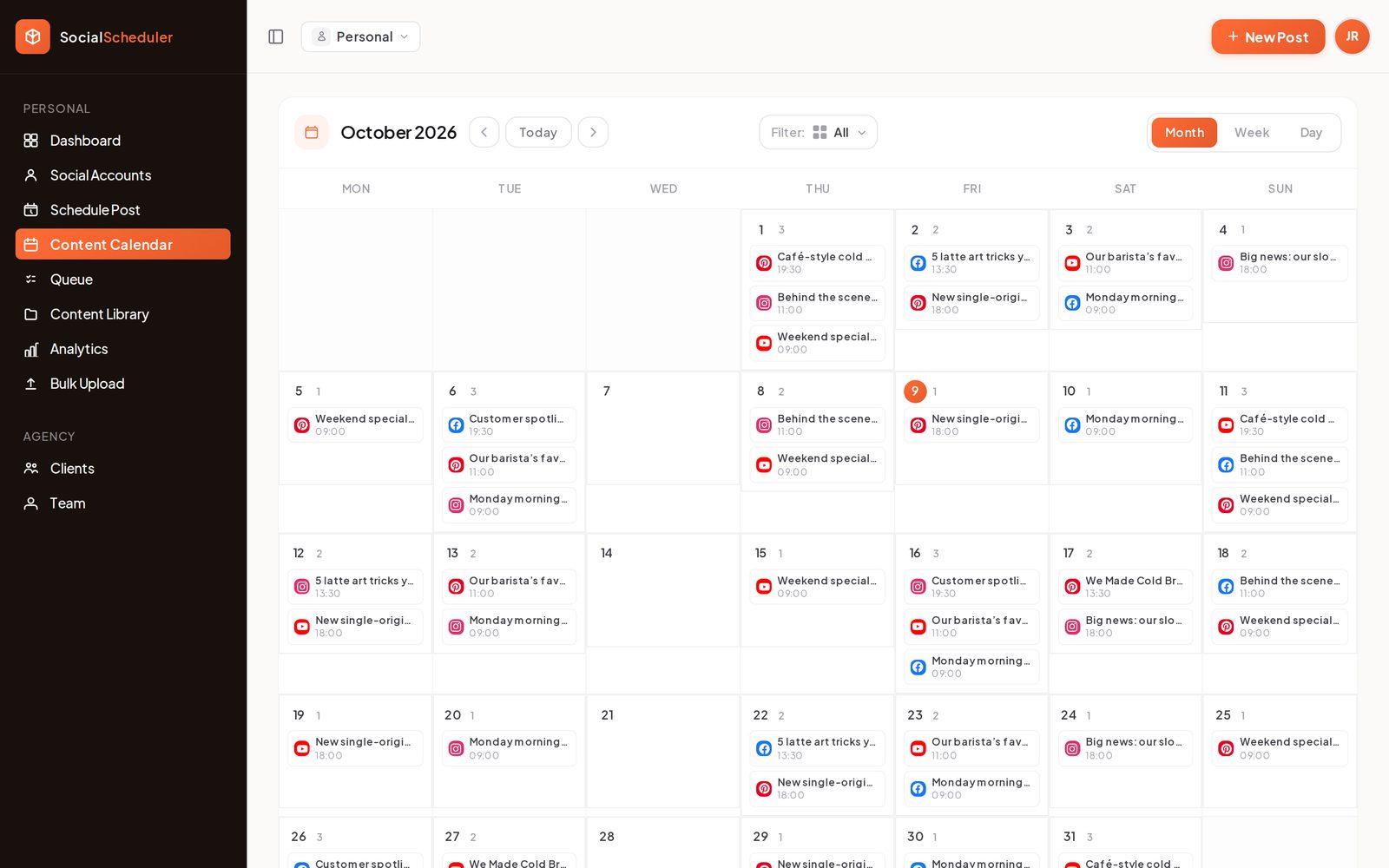
Task: Open Facebook Customer spotlight post on October 6
Action: click(509, 425)
